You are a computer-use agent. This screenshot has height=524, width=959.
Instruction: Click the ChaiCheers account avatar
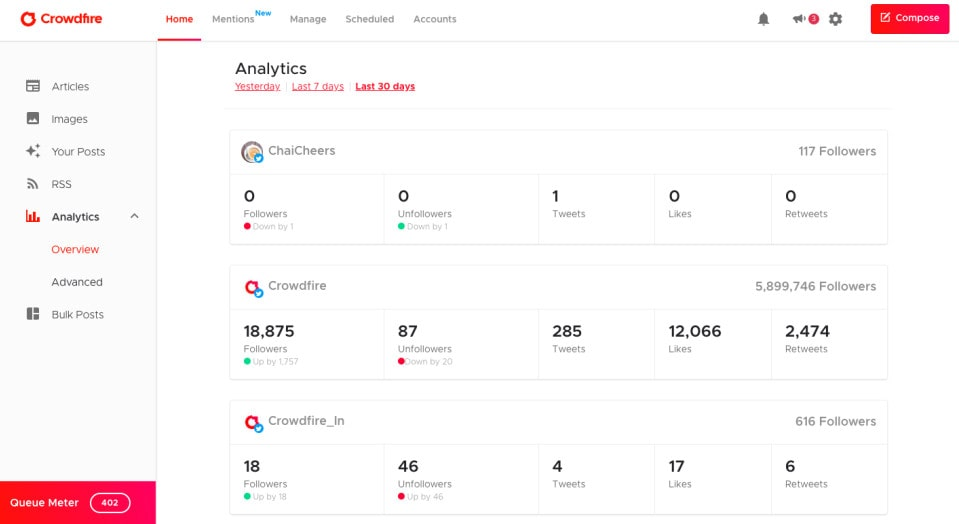click(x=252, y=152)
